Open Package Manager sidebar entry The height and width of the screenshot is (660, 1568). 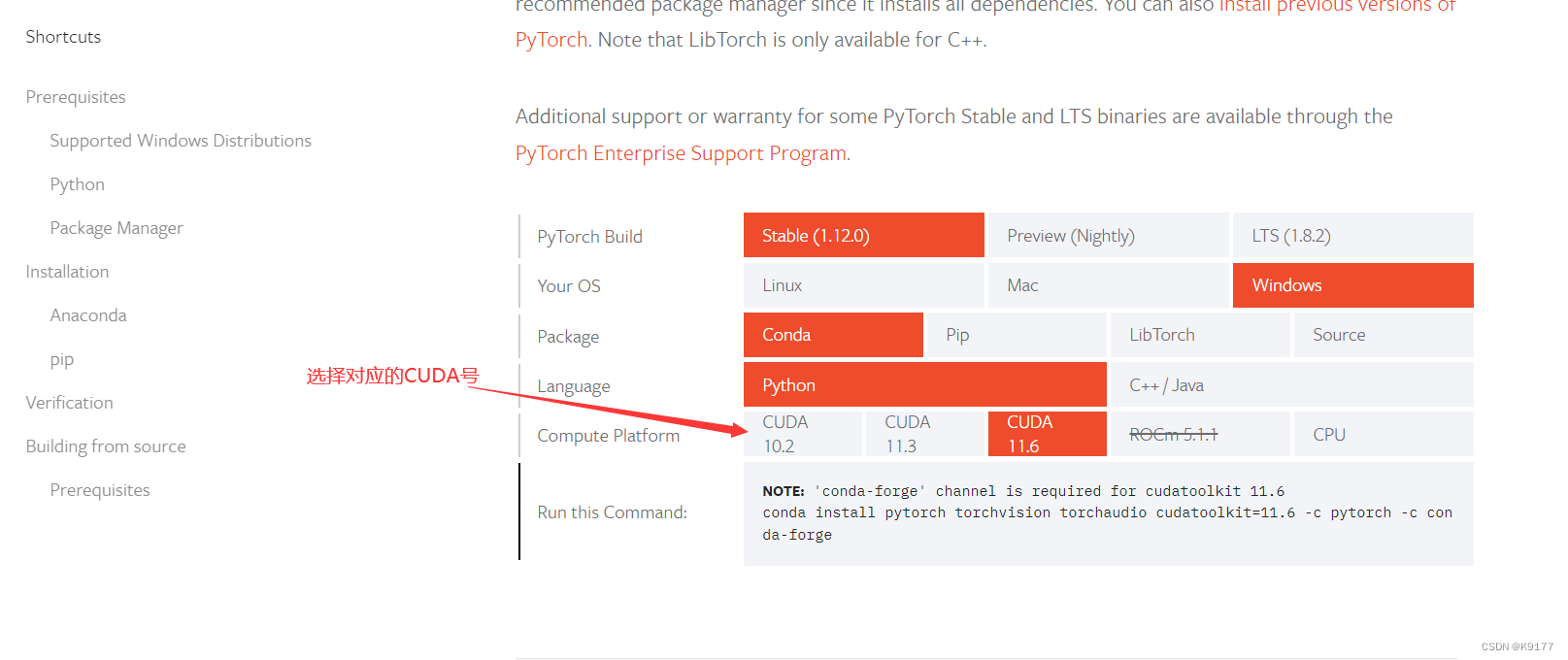(117, 228)
